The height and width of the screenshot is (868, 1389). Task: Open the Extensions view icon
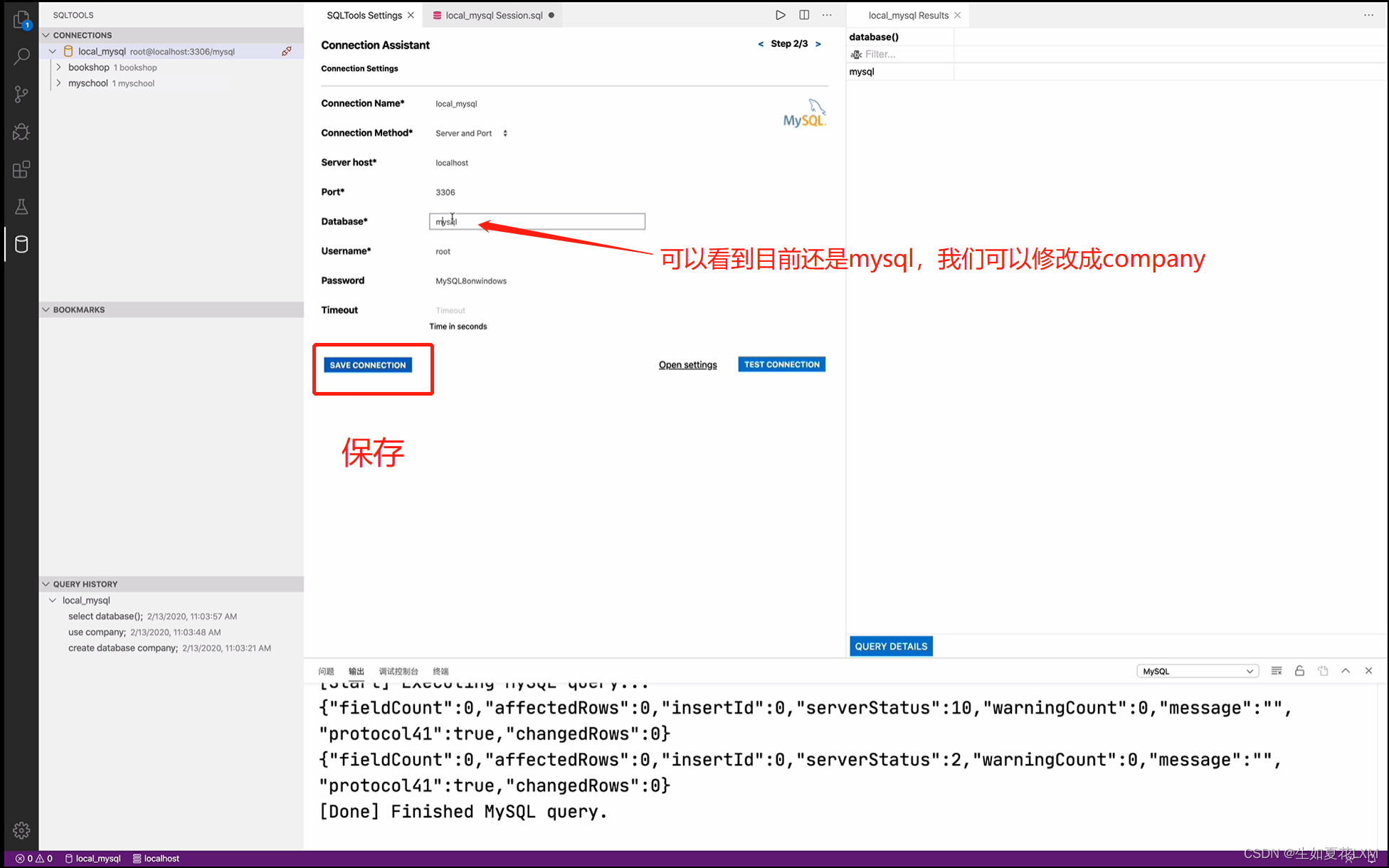(21, 169)
